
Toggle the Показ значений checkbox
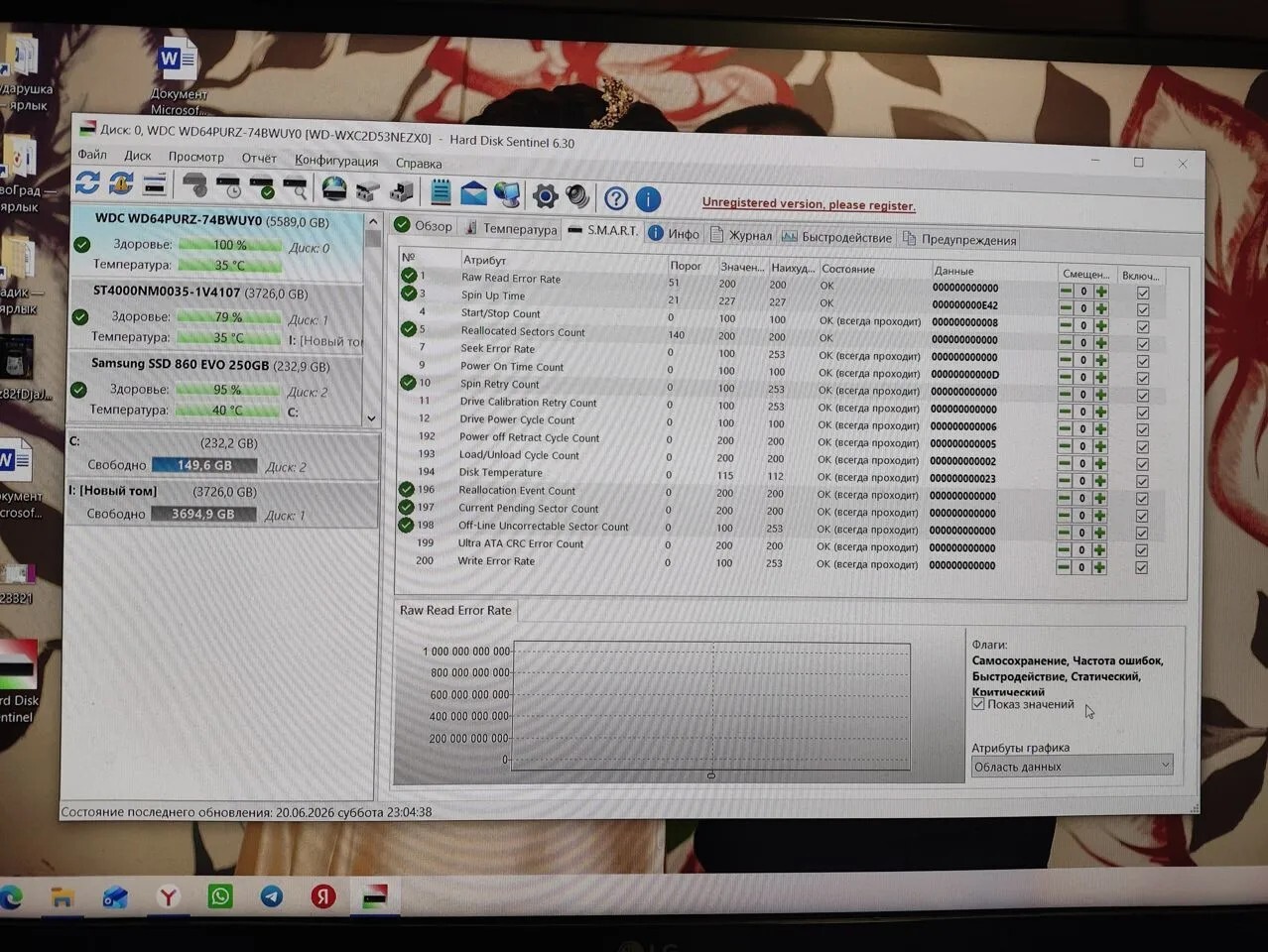coord(978,704)
